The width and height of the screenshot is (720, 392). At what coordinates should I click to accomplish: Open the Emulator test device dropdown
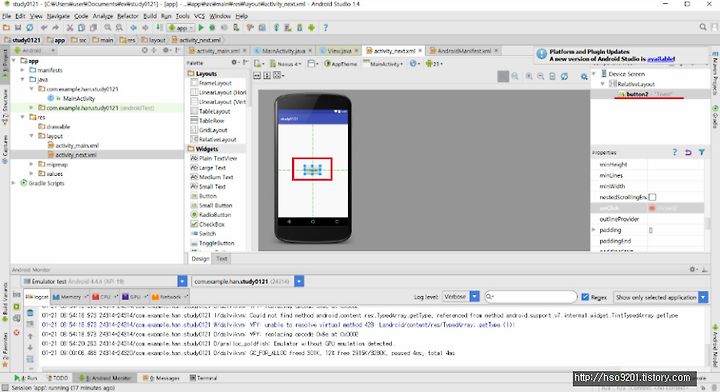[x=104, y=281]
